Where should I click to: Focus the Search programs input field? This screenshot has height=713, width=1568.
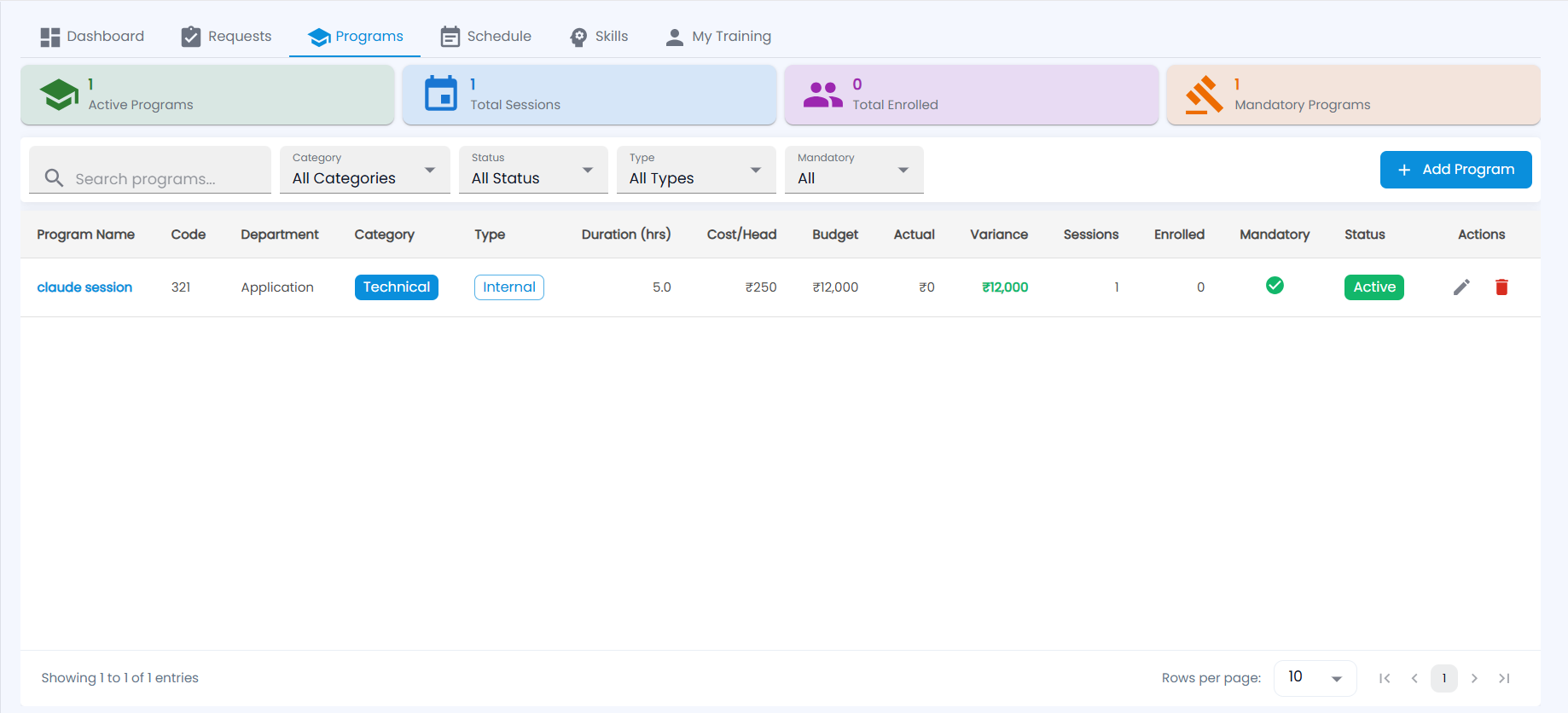(150, 170)
